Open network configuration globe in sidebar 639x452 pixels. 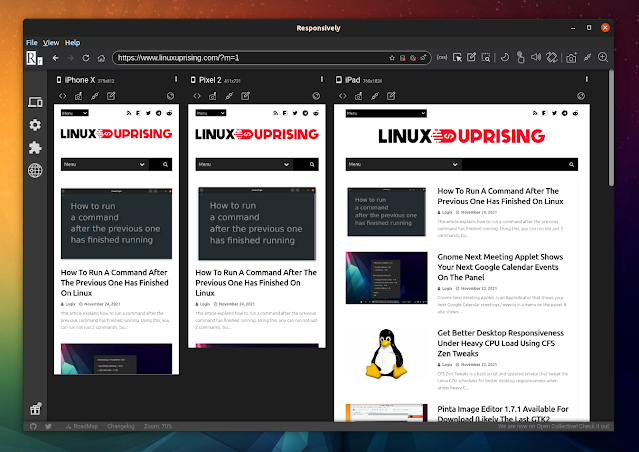(x=35, y=170)
